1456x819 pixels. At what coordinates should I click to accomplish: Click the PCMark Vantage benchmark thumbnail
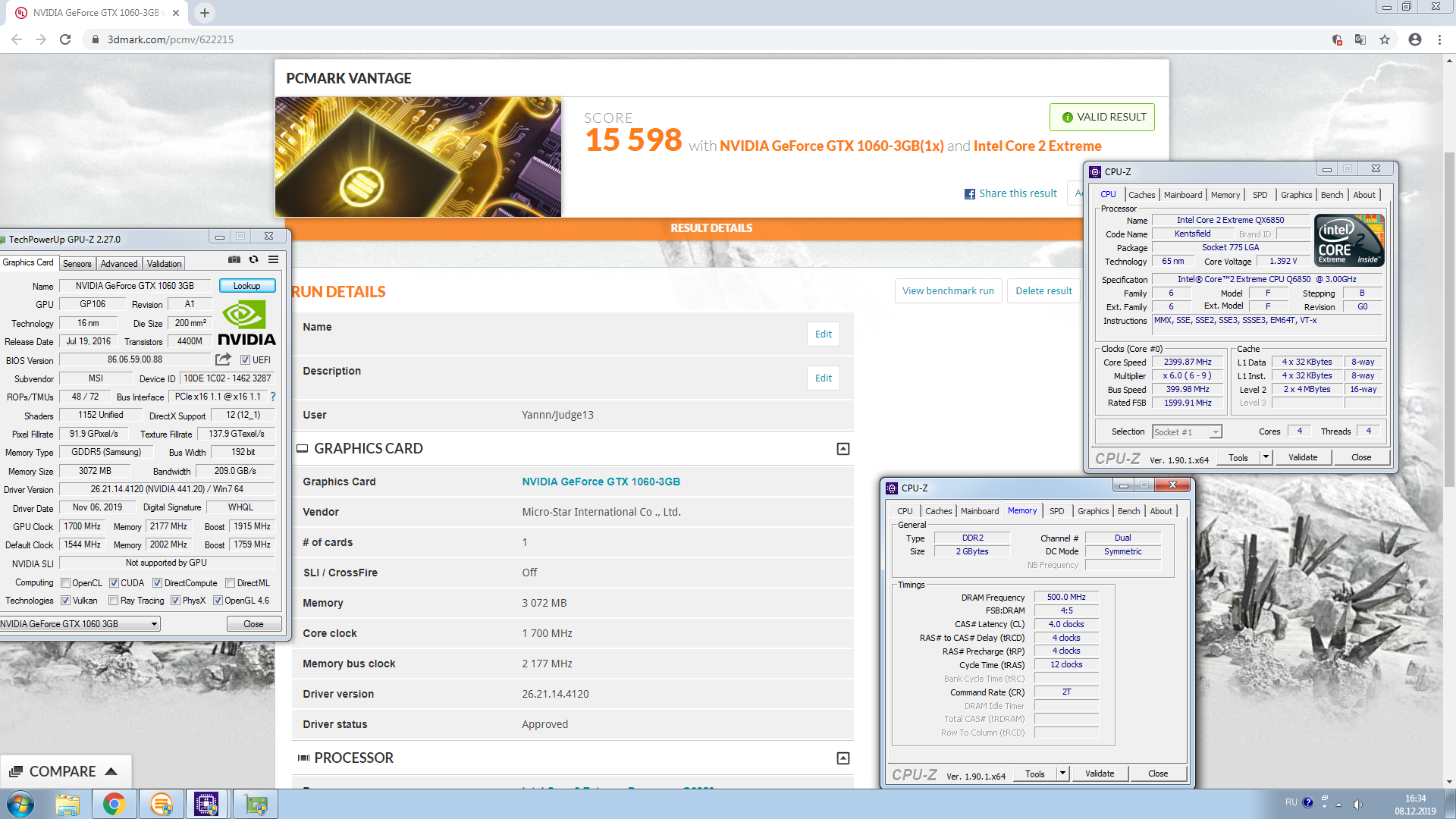pos(418,157)
